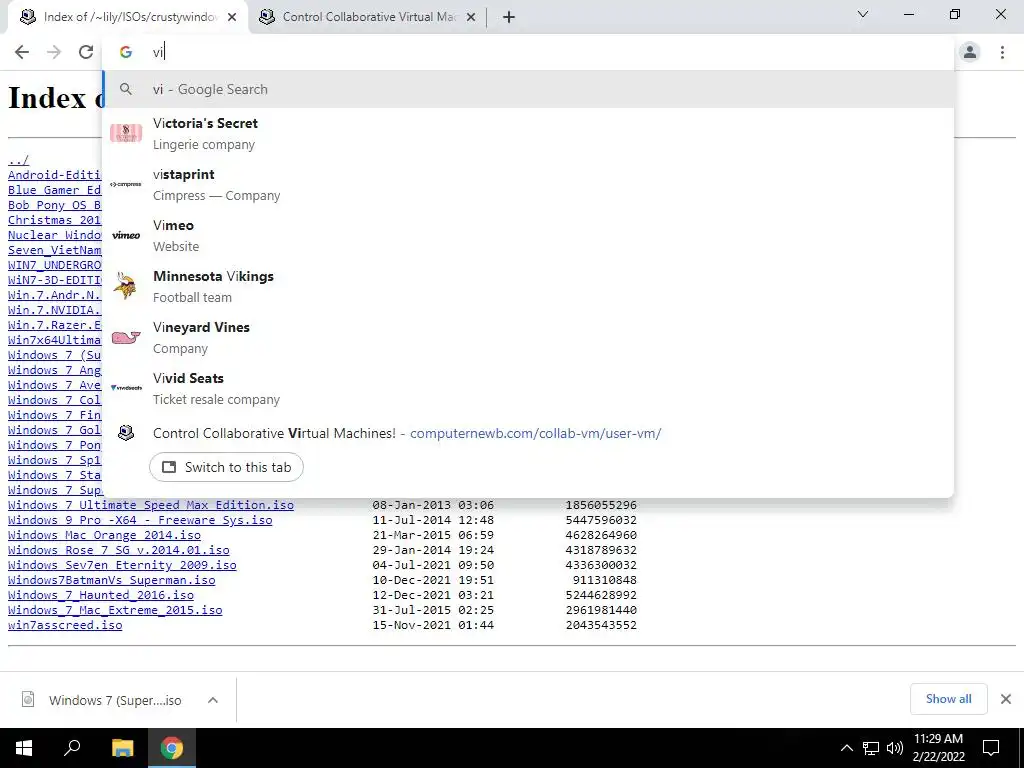Download Windows7BatmanVs Superman.iso
Image resolution: width=1024 pixels, height=768 pixels.
112,580
